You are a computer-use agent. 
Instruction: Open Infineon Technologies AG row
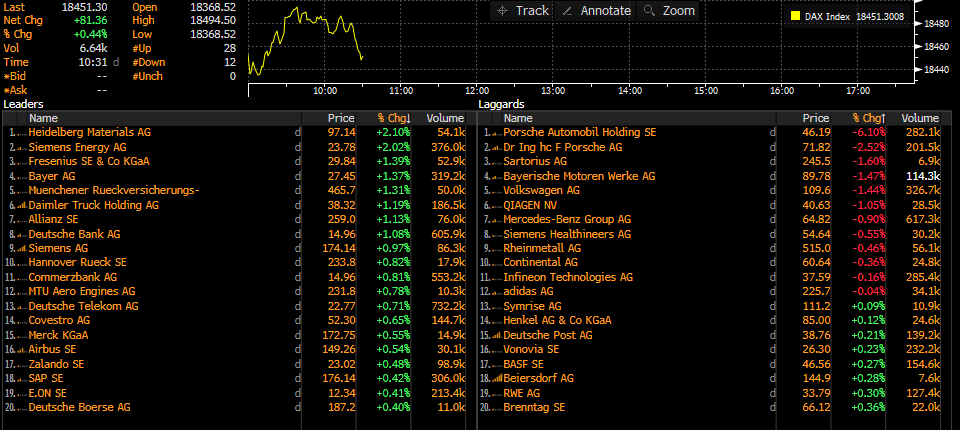coord(568,277)
